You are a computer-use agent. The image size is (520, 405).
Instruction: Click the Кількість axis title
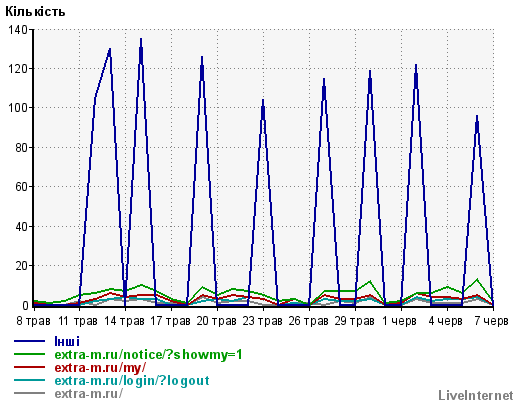click(x=35, y=12)
